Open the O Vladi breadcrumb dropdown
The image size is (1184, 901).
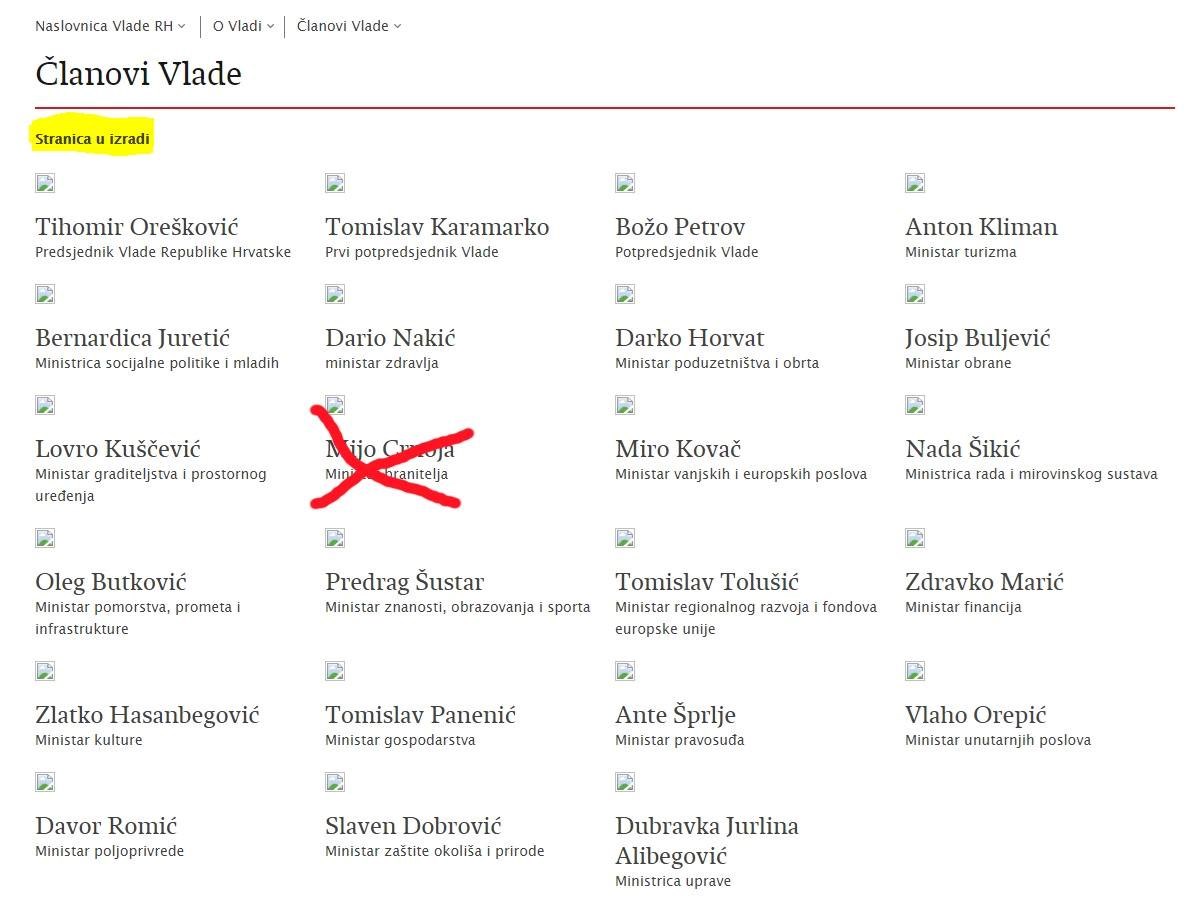click(243, 26)
